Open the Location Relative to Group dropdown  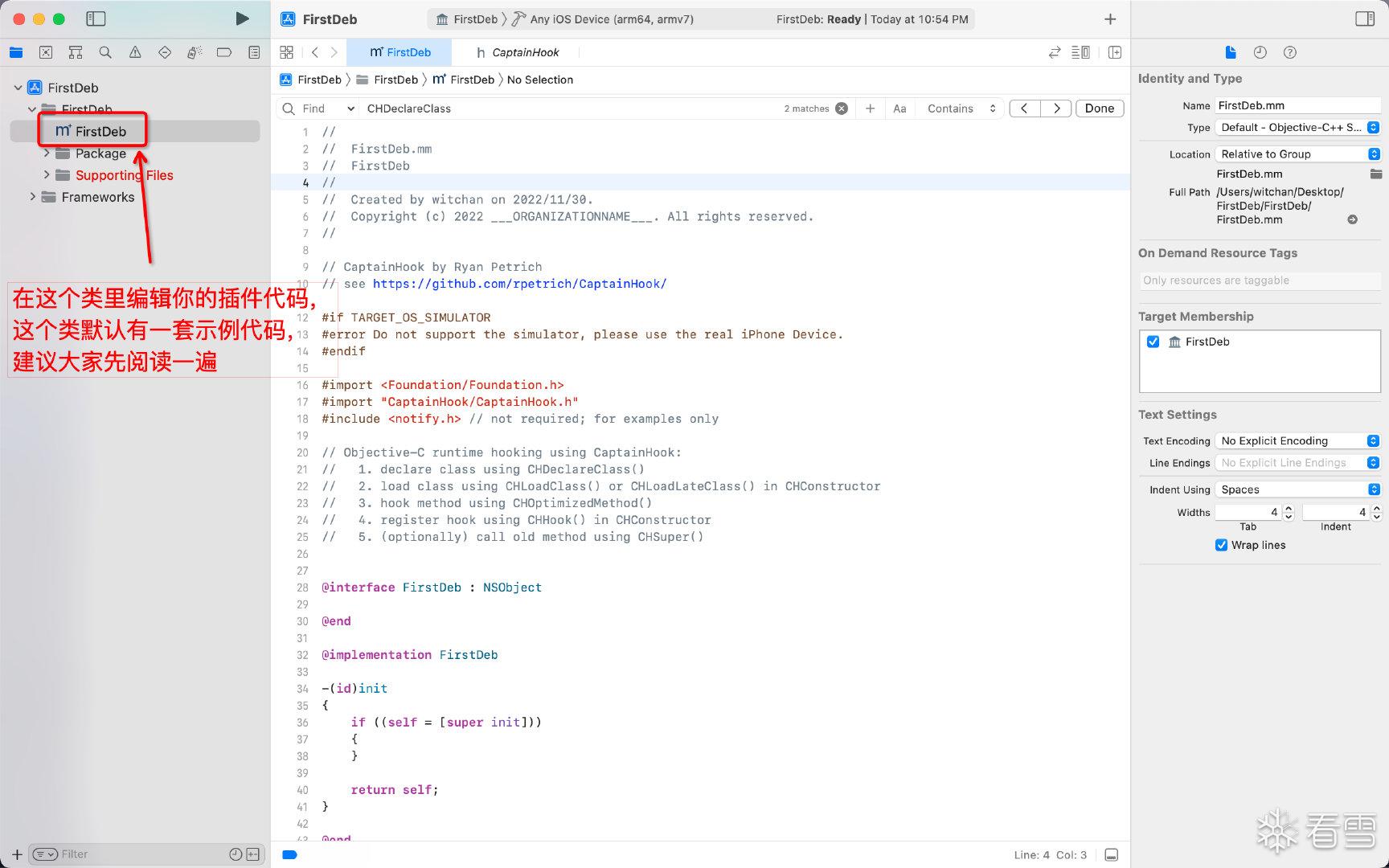coord(1297,154)
